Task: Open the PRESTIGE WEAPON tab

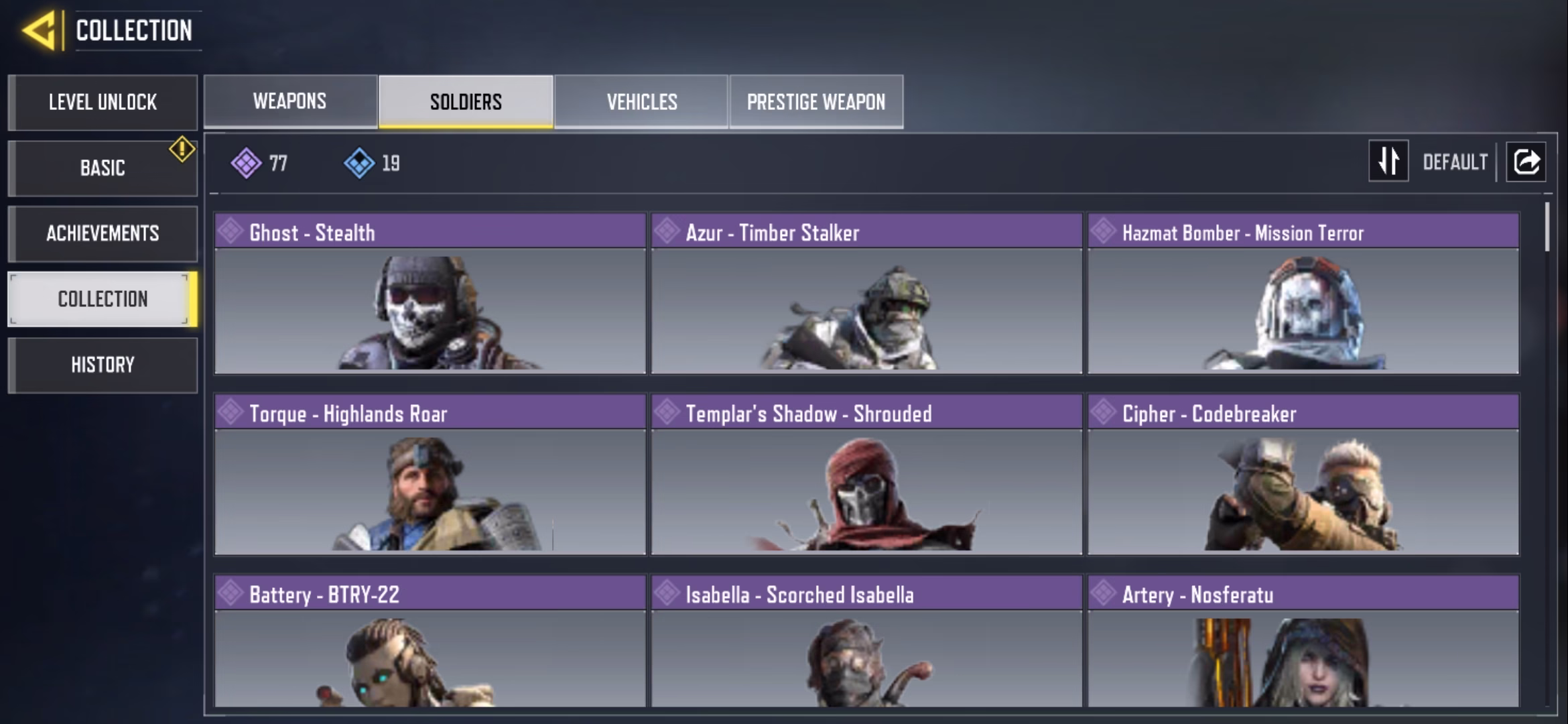Action: pyautogui.click(x=816, y=101)
